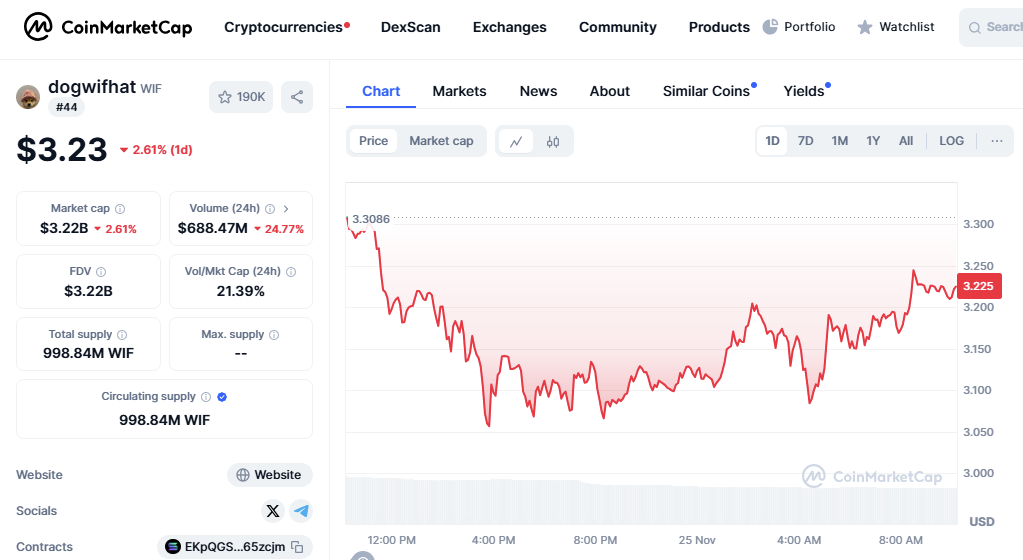Click the share icon button
The height and width of the screenshot is (560, 1023).
point(297,97)
